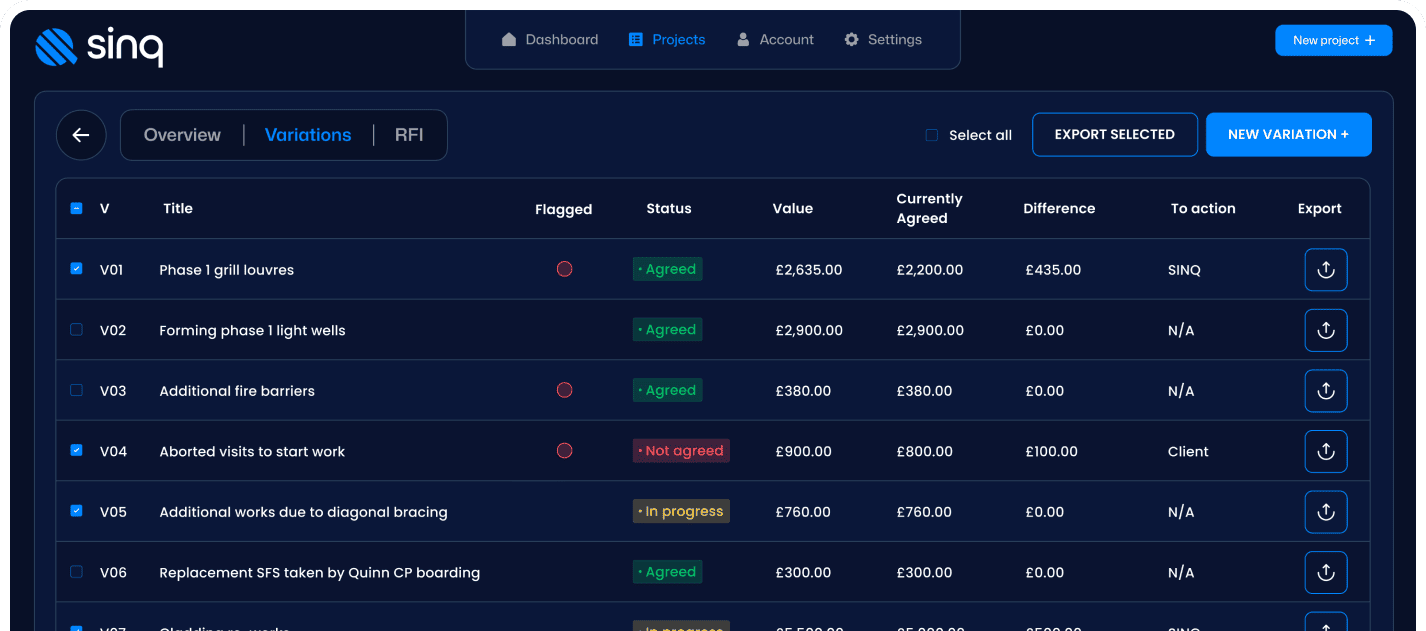This screenshot has width=1426, height=631.
Task: Select 'Replacement SFS taken by Quinn CP boarding'
Action: click(320, 573)
